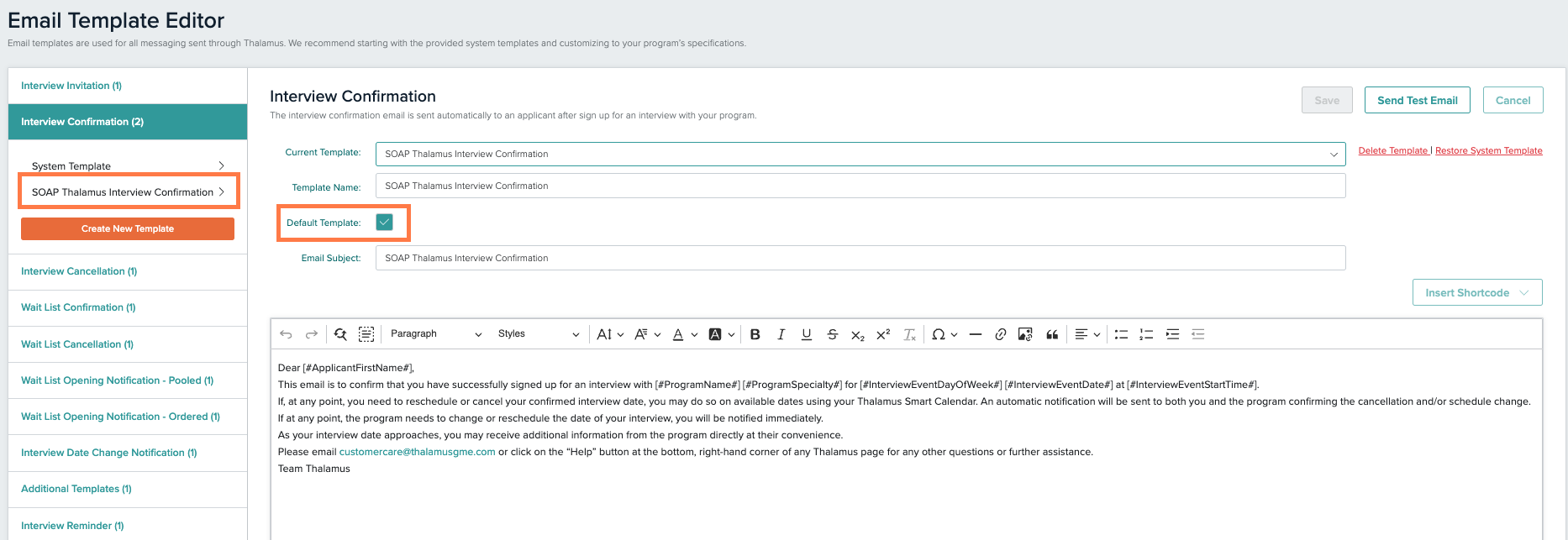Apply superscript formatting
This screenshot has height=540, width=1568.
(883, 334)
